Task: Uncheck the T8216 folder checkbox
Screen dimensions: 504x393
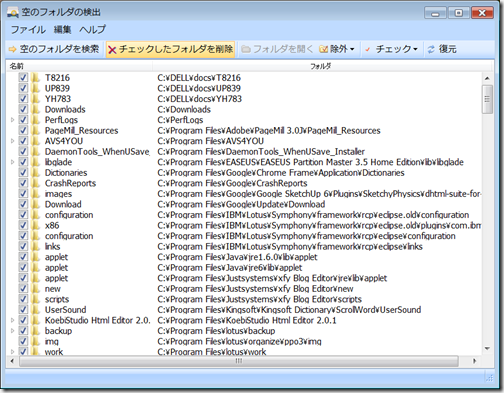Action: point(23,78)
